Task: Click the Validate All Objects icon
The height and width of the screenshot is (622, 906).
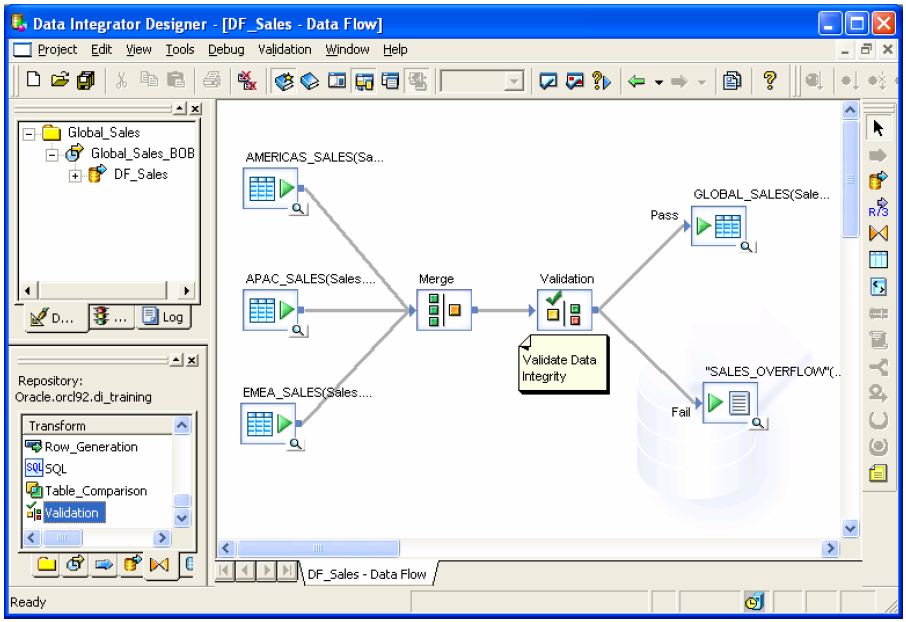Action: [574, 80]
